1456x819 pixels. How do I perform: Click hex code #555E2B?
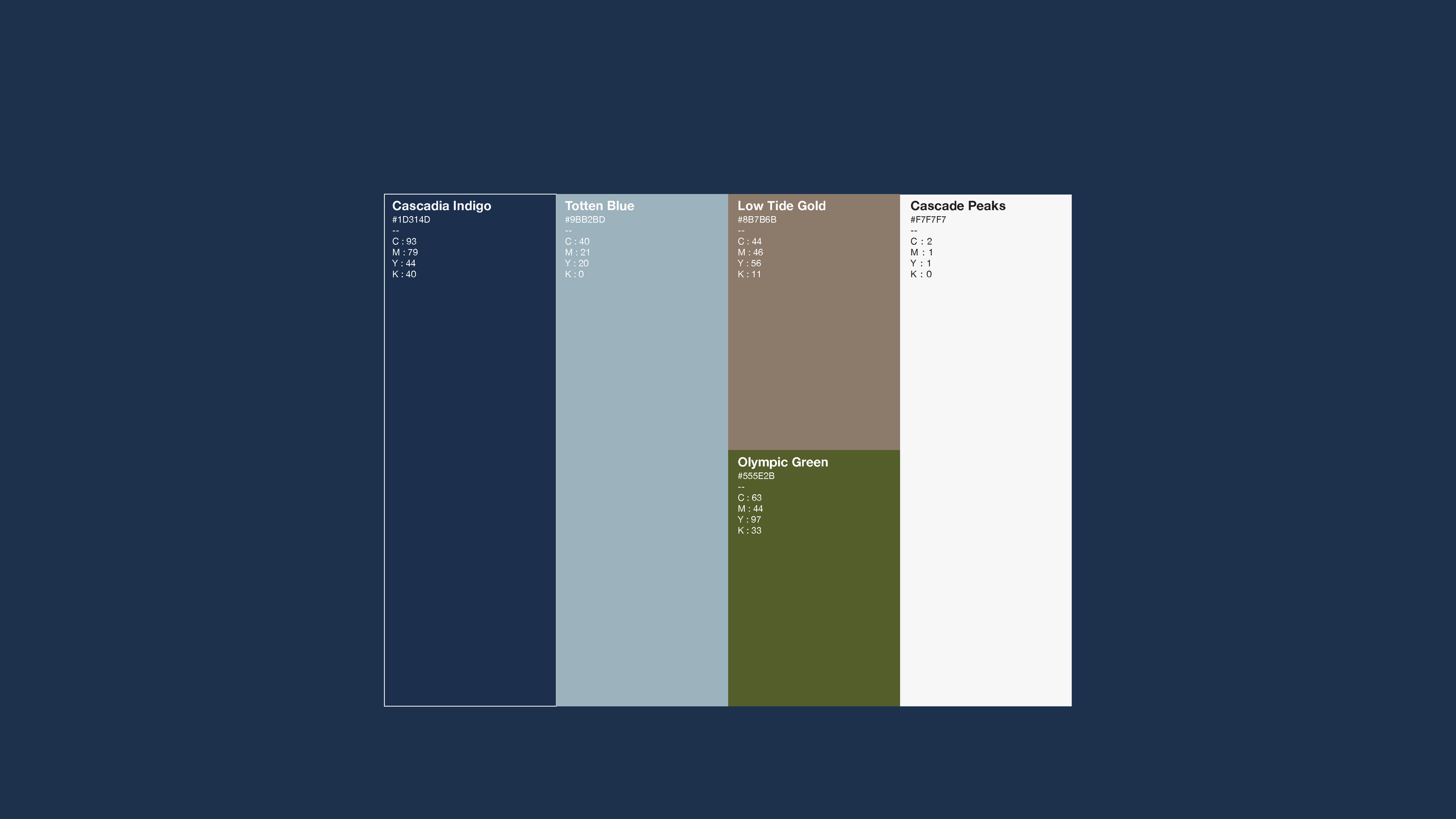pos(756,476)
